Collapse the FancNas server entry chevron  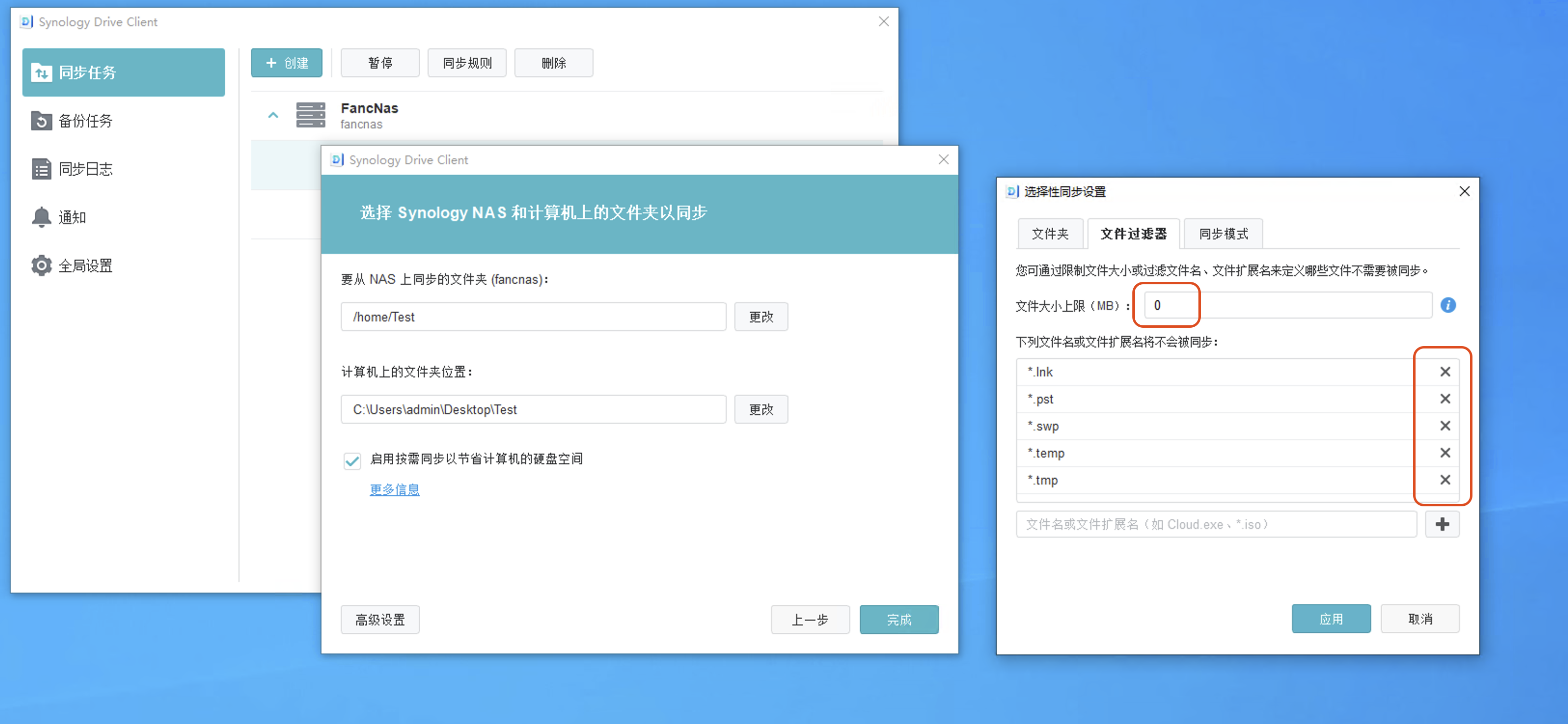point(273,115)
